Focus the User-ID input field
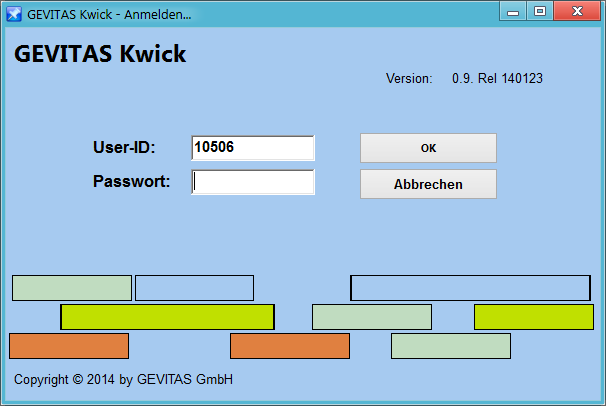Viewport: 606px width, 406px height. 253,148
